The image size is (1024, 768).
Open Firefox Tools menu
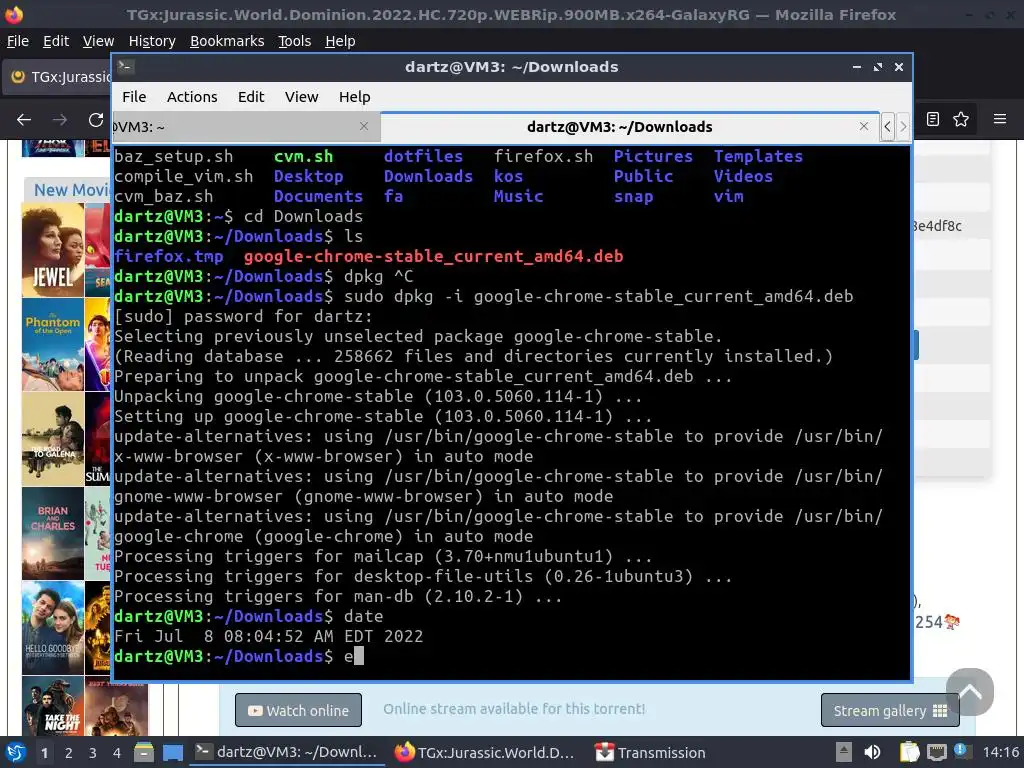pos(294,41)
